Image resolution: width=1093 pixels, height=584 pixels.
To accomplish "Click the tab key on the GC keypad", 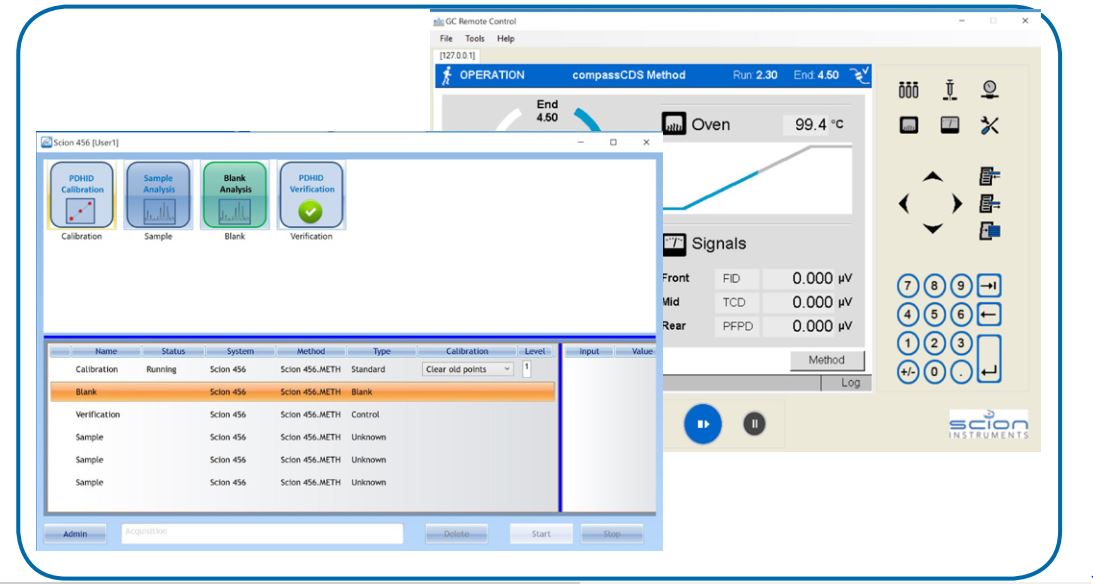I will tap(989, 286).
